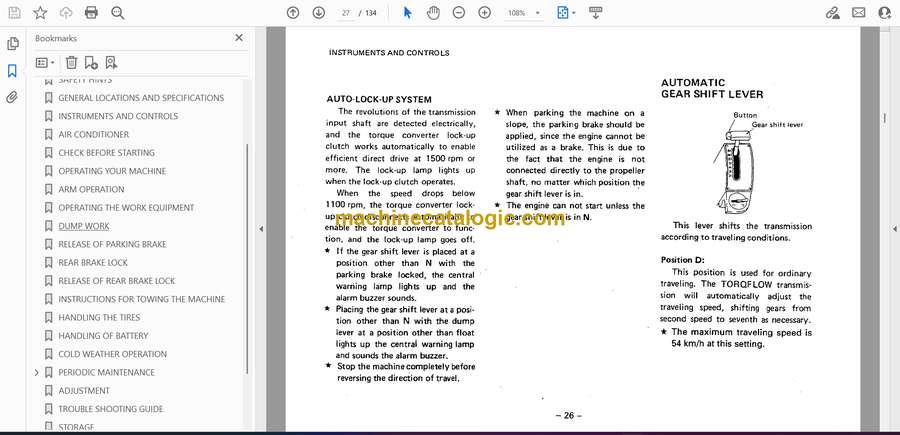
Task: Add a new bookmark icon
Action: [x=91, y=63]
